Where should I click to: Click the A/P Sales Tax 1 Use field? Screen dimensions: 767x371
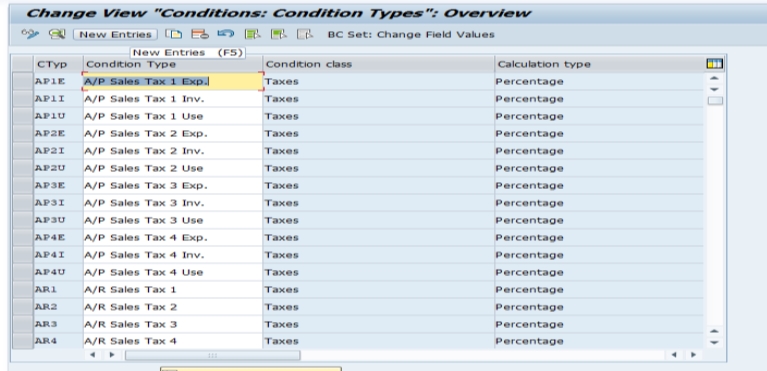coord(173,116)
